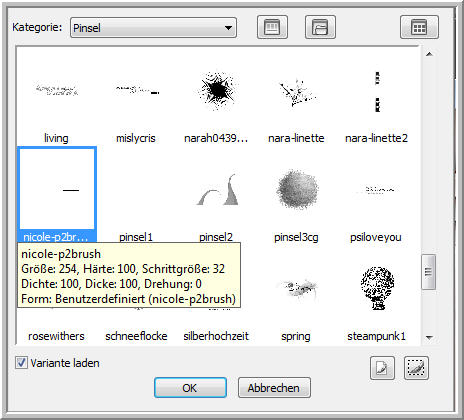Click the create brush from selection icon
The width and height of the screenshot is (464, 420).
coord(416,368)
